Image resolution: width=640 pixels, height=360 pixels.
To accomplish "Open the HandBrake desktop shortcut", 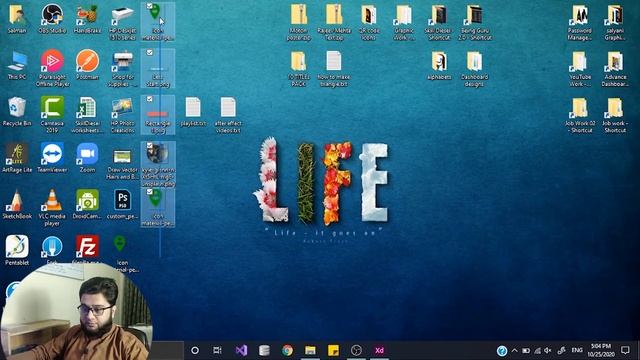I will (x=87, y=19).
